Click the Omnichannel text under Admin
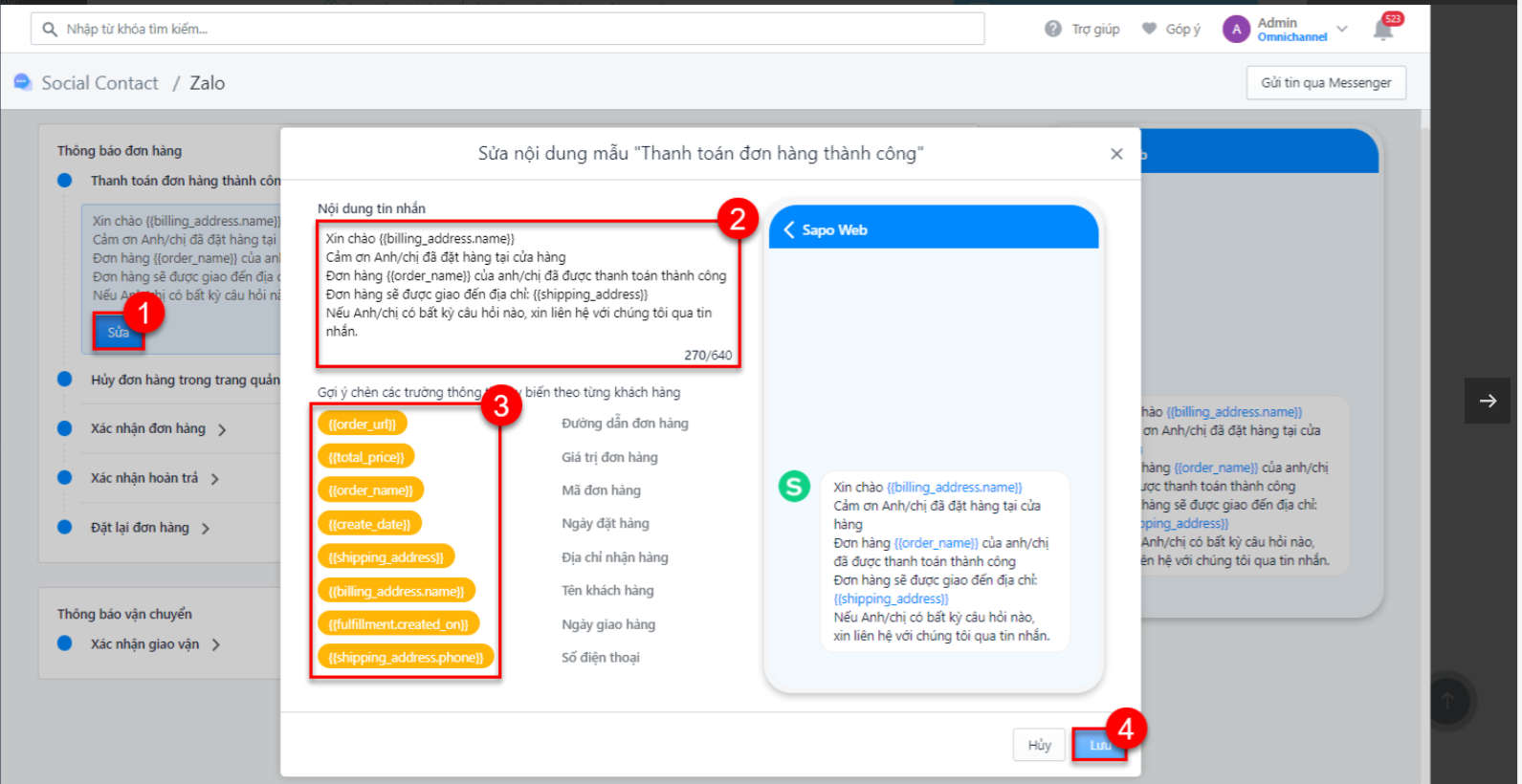 [x=1292, y=37]
